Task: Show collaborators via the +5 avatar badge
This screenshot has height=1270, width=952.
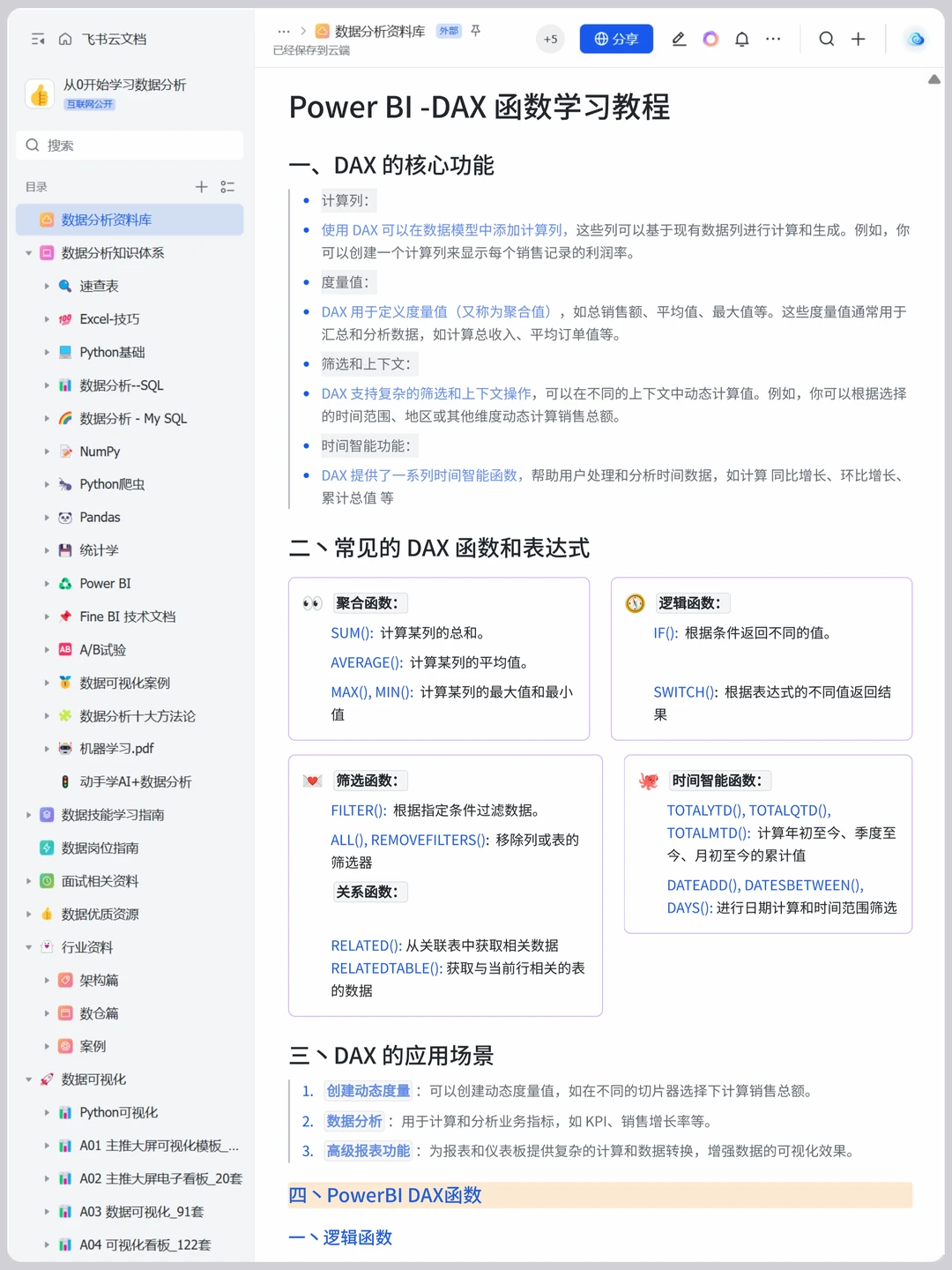Action: [550, 39]
